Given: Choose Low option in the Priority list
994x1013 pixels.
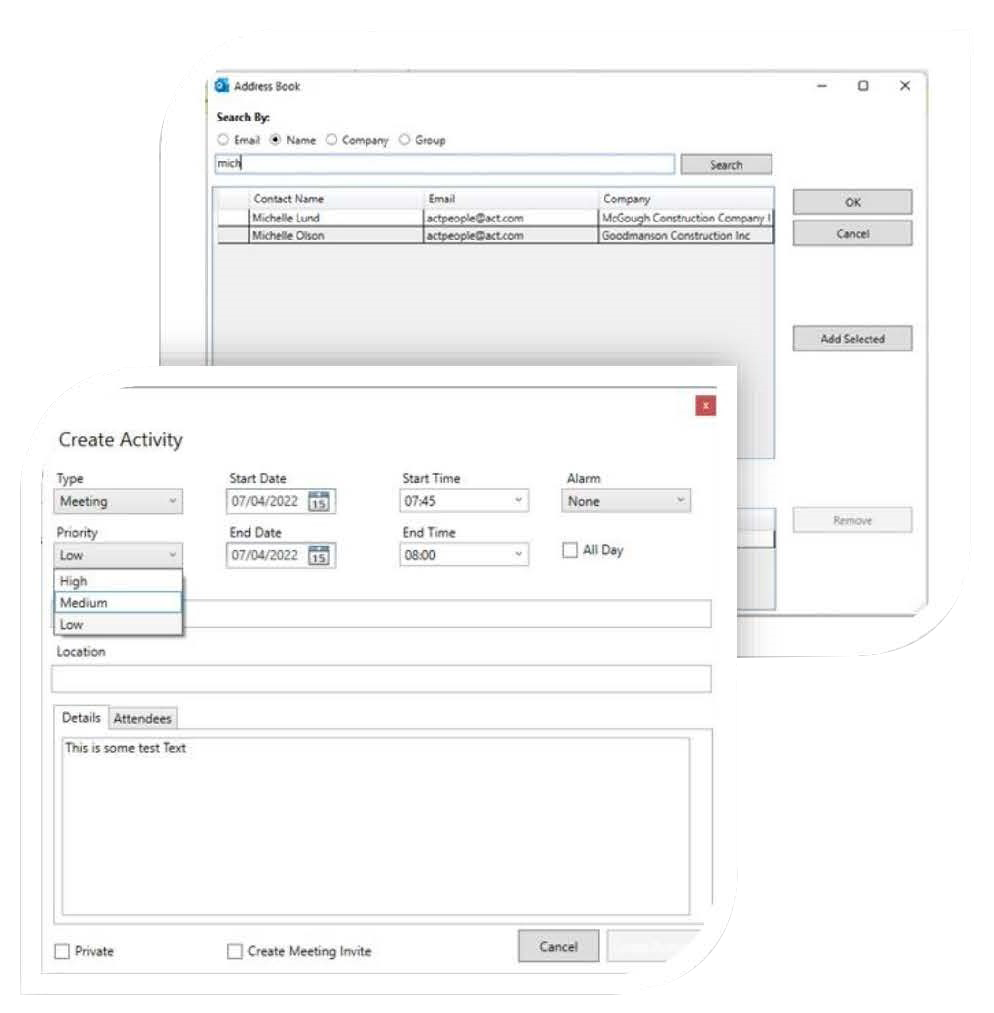Looking at the screenshot, I should tap(118, 625).
